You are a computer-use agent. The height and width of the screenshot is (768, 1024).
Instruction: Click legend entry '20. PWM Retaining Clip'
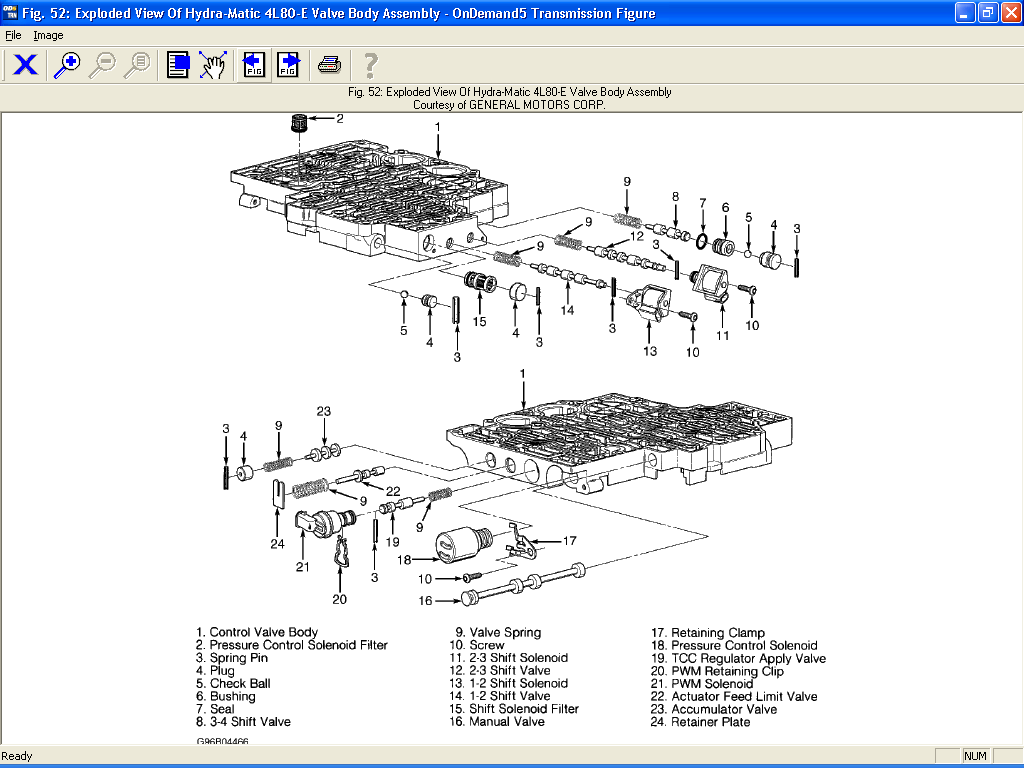point(717,671)
